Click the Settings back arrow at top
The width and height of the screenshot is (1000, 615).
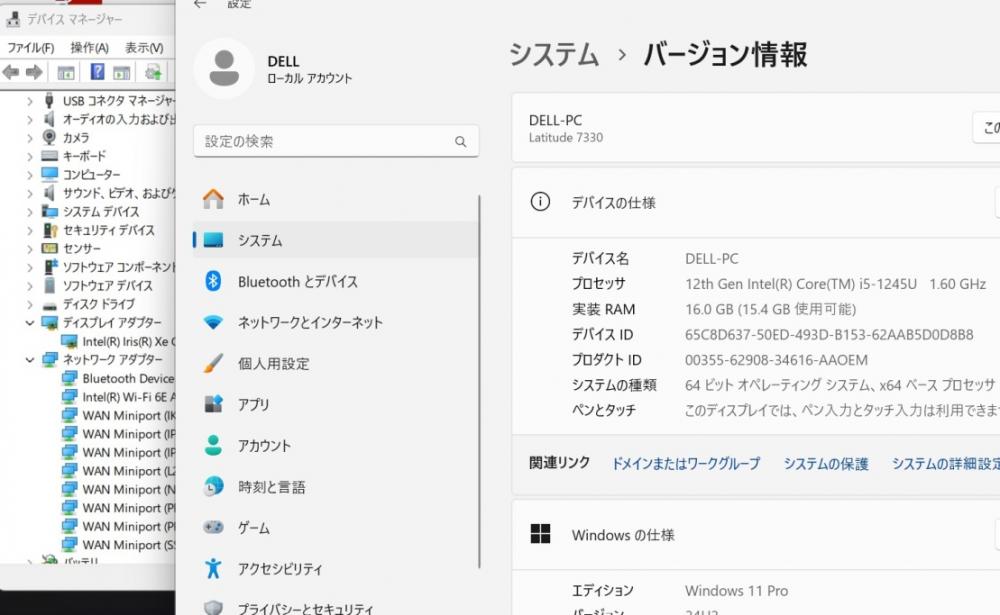point(200,4)
